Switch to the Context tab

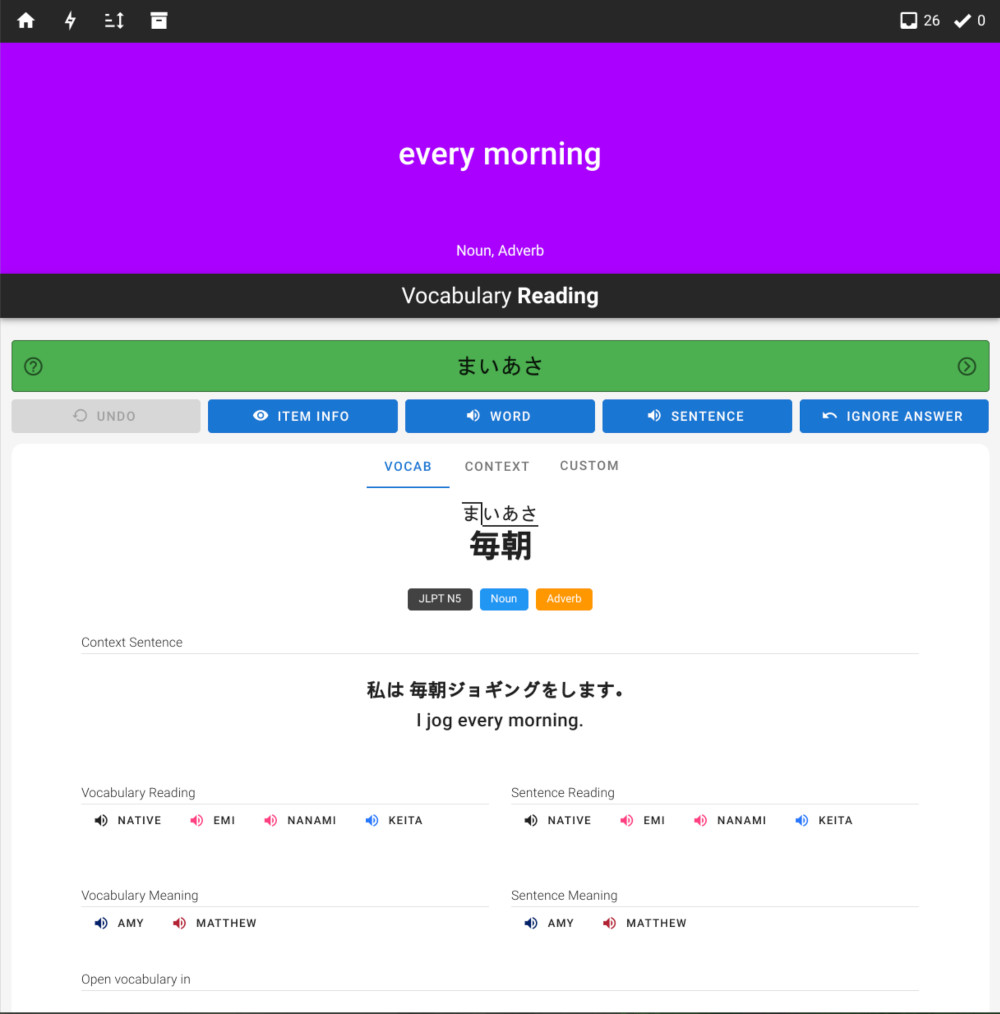pos(497,466)
